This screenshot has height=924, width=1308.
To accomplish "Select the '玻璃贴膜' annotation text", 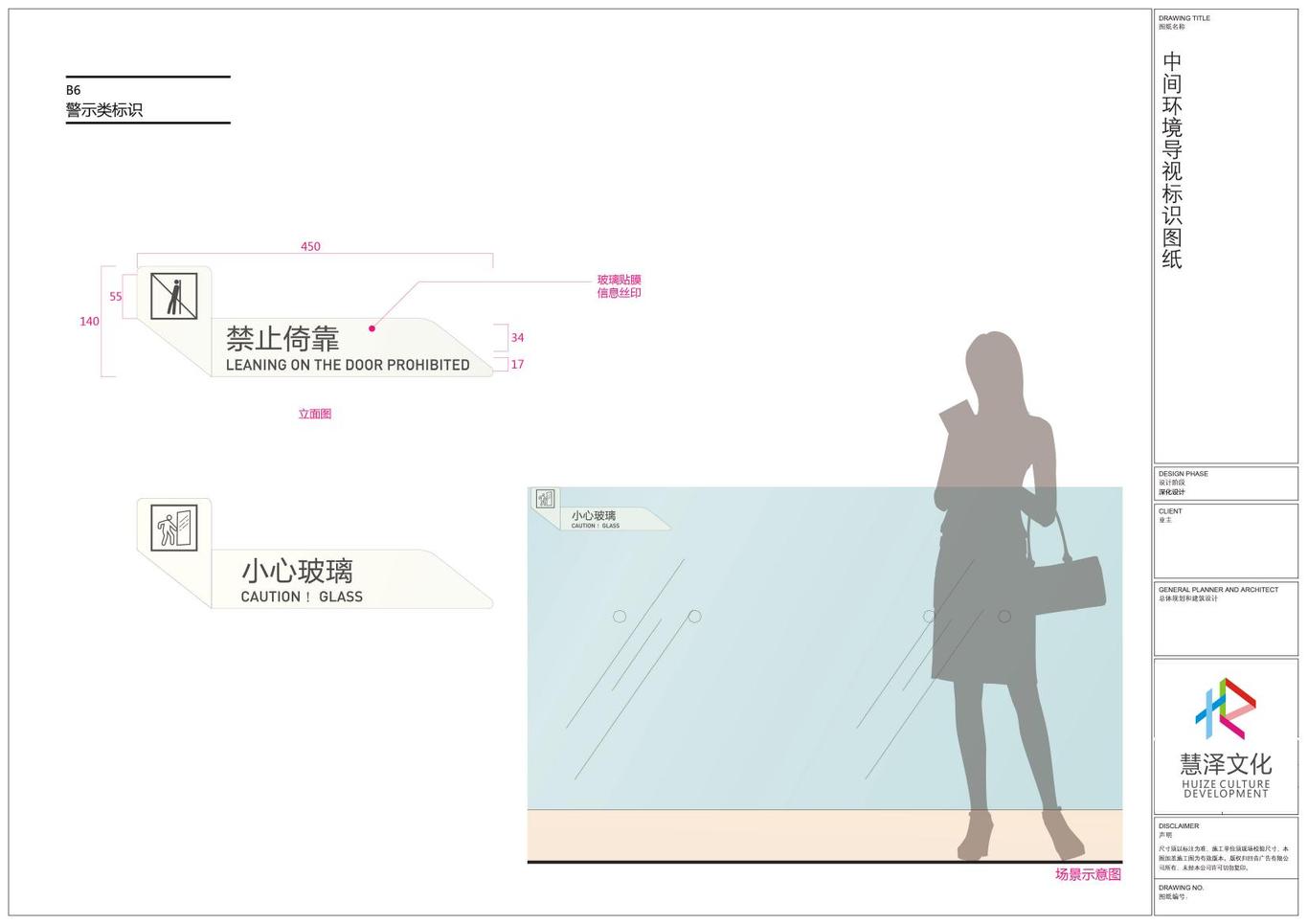I will 620,281.
